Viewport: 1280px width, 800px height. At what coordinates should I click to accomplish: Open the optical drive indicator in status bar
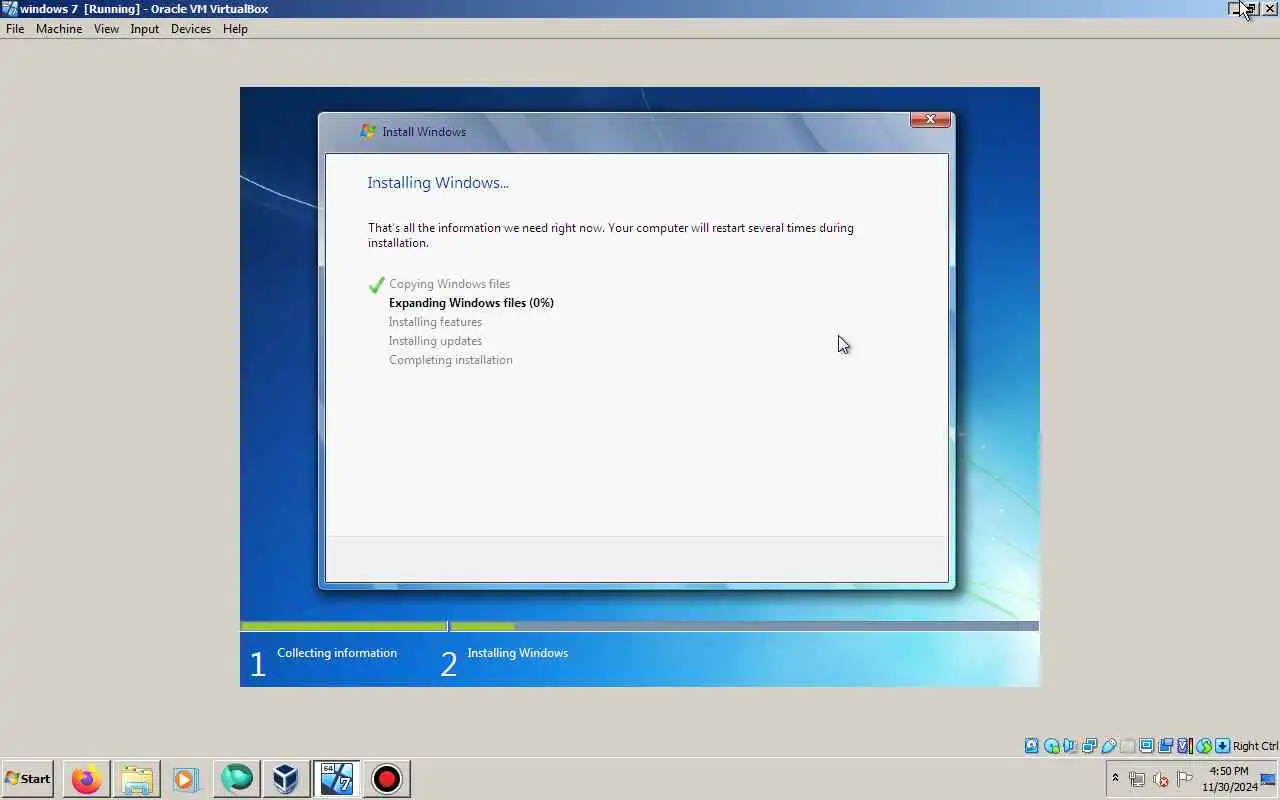coord(1051,745)
